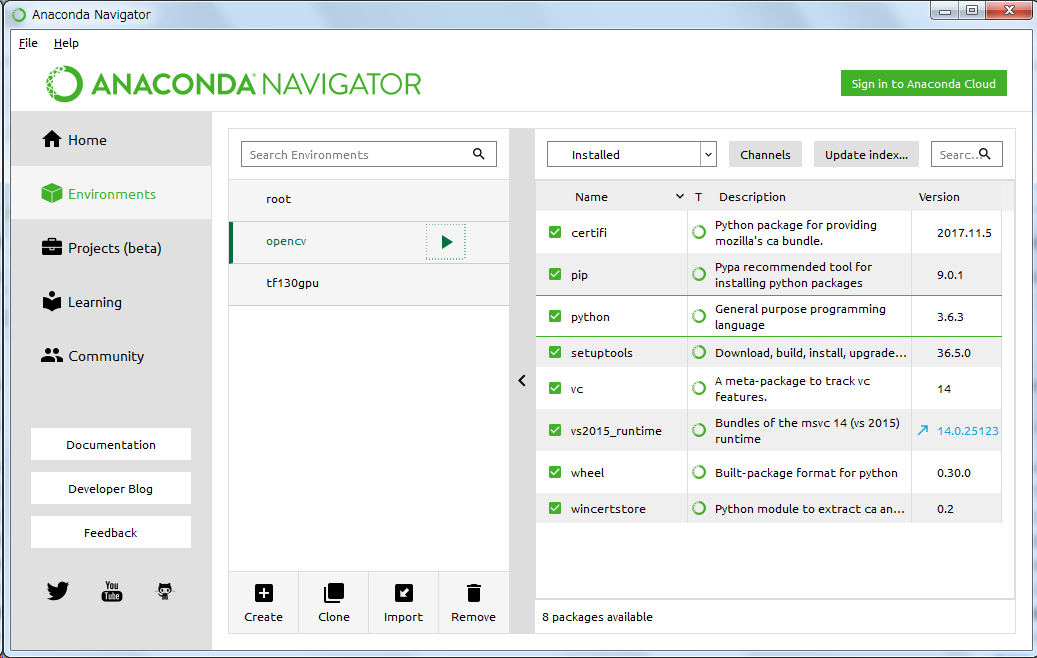
Task: Remove the selected environment
Action: coord(474,602)
